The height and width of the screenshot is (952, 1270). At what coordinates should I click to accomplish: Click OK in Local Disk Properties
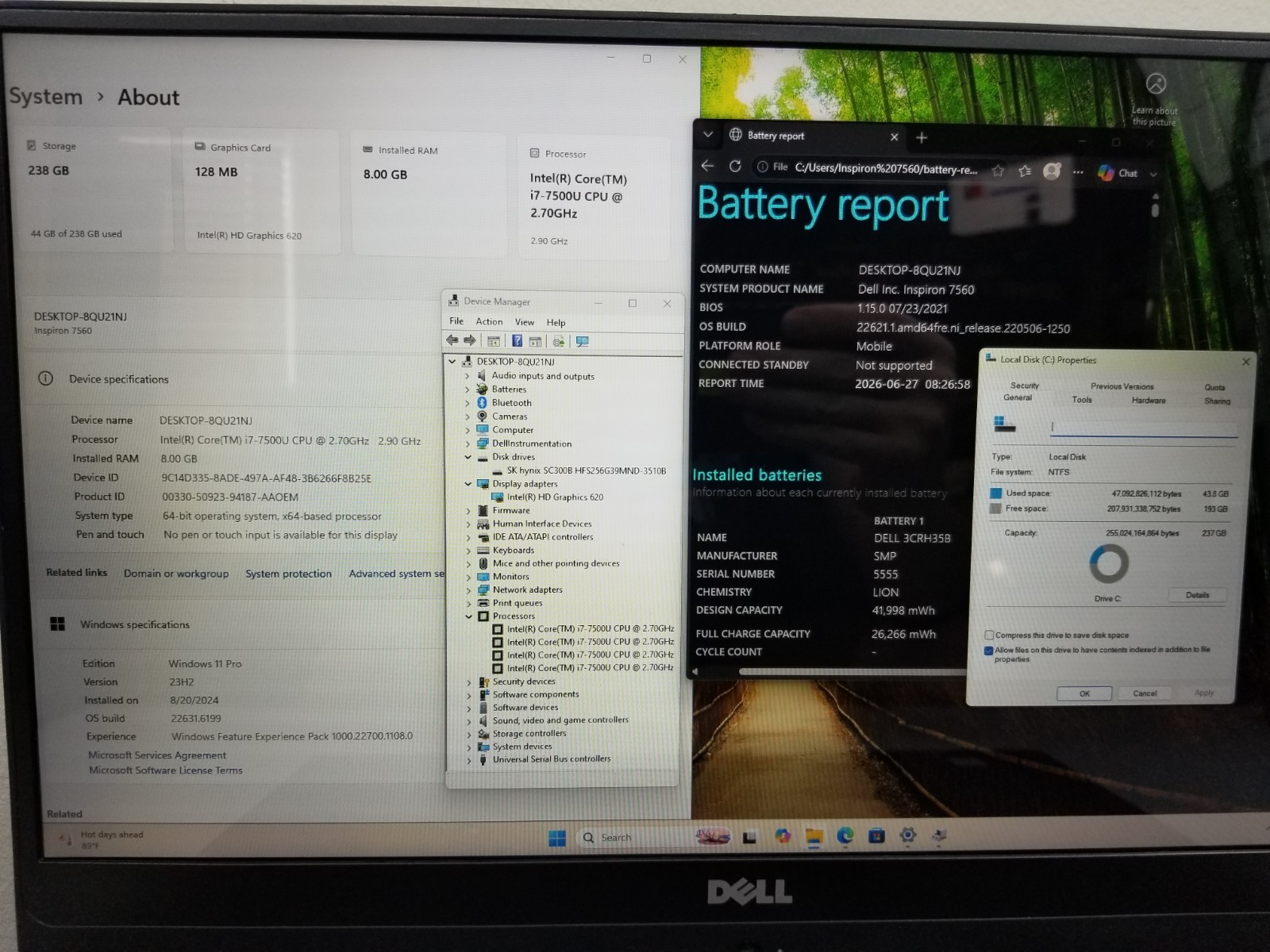click(x=1084, y=693)
